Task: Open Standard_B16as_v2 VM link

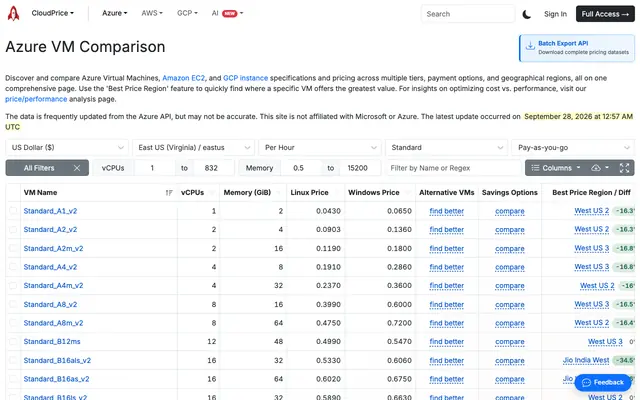Action: [56, 379]
